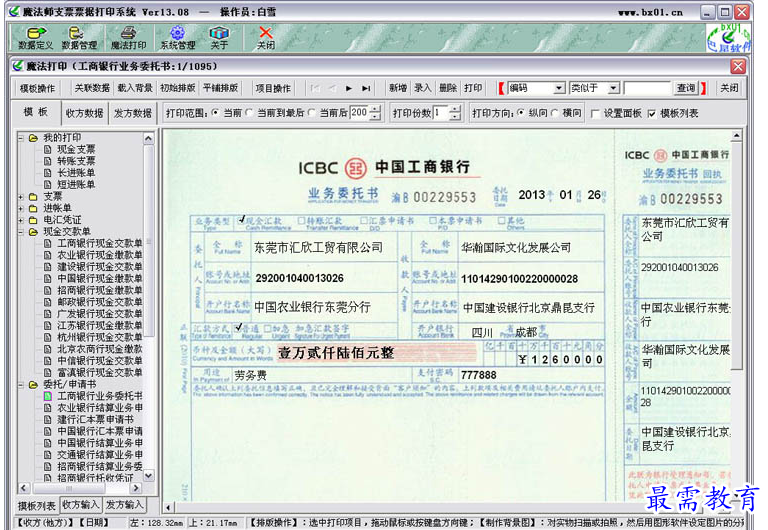The image size is (768, 530).
Task: Switch to 摸板列表 bottom tab
Action: point(37,506)
